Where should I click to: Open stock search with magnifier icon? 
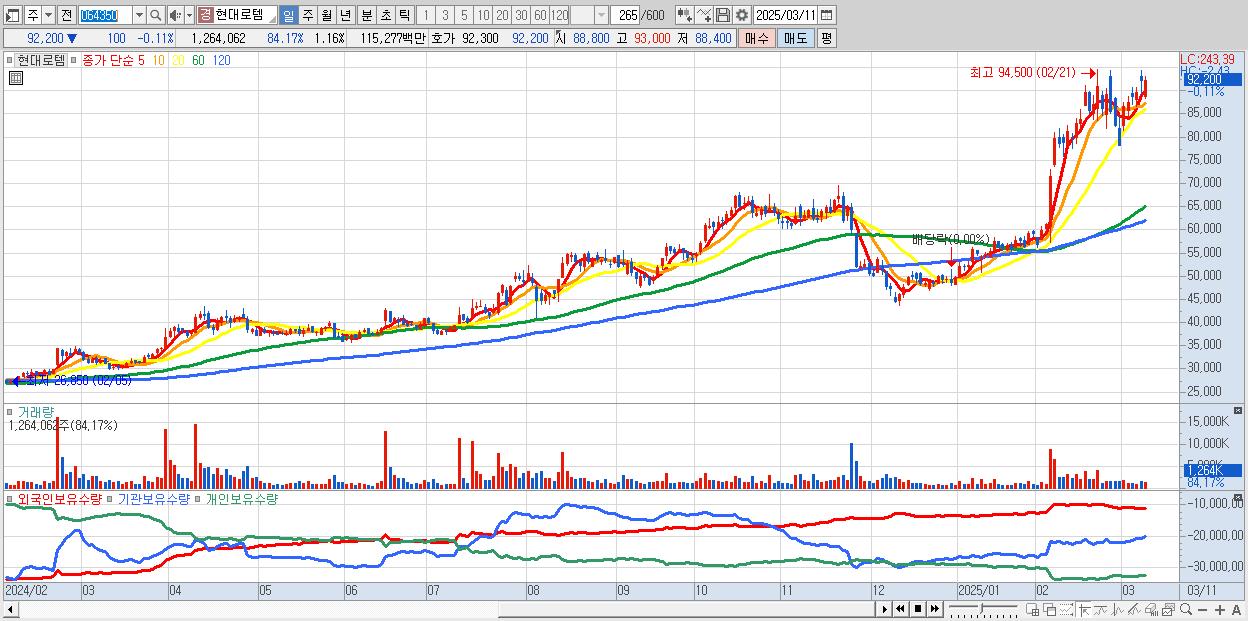155,15
